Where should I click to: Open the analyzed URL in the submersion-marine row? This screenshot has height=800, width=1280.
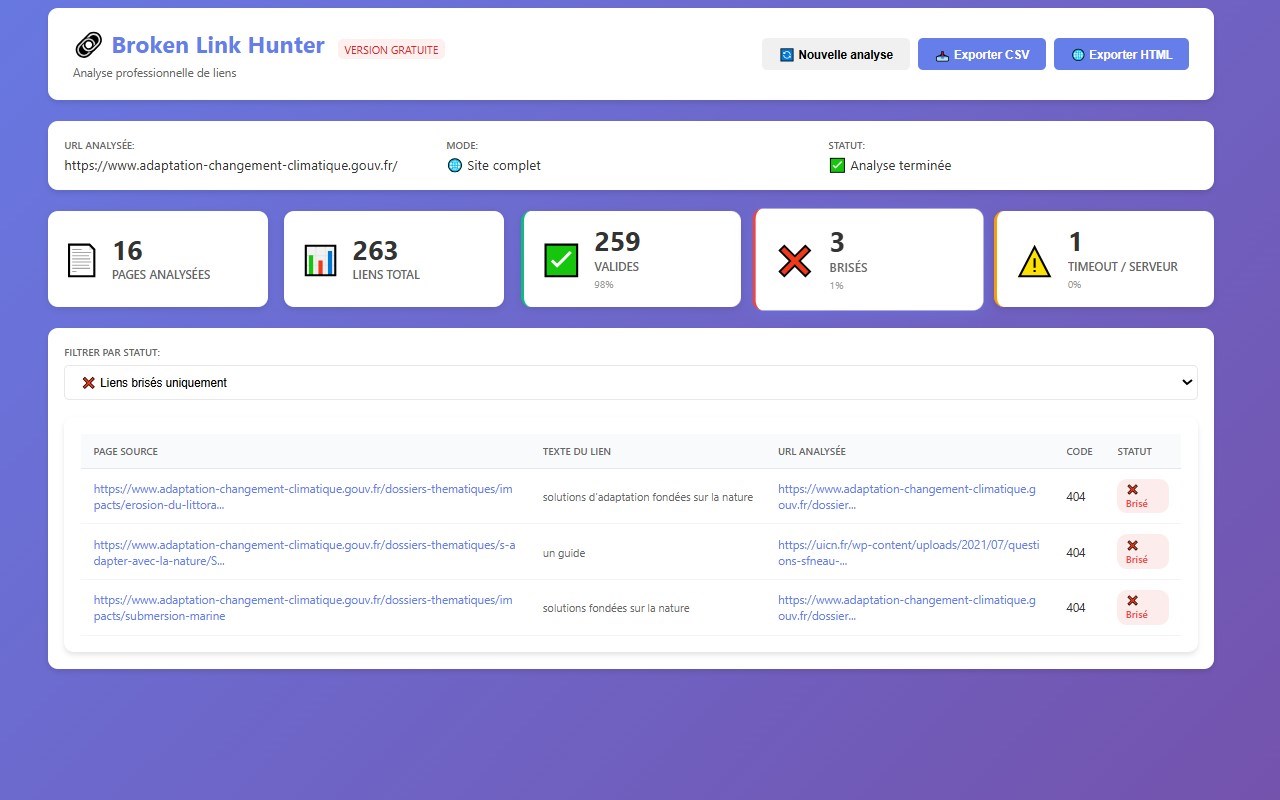907,608
